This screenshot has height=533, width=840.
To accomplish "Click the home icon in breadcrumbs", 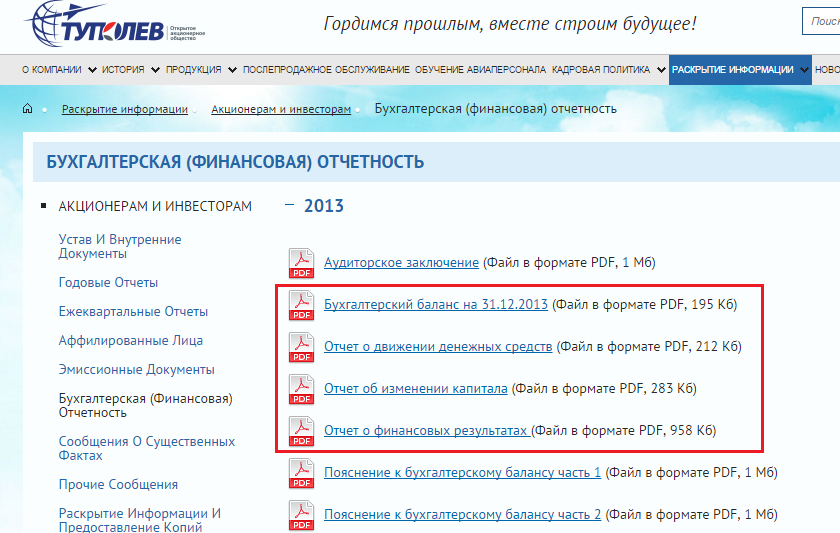I will (28, 109).
